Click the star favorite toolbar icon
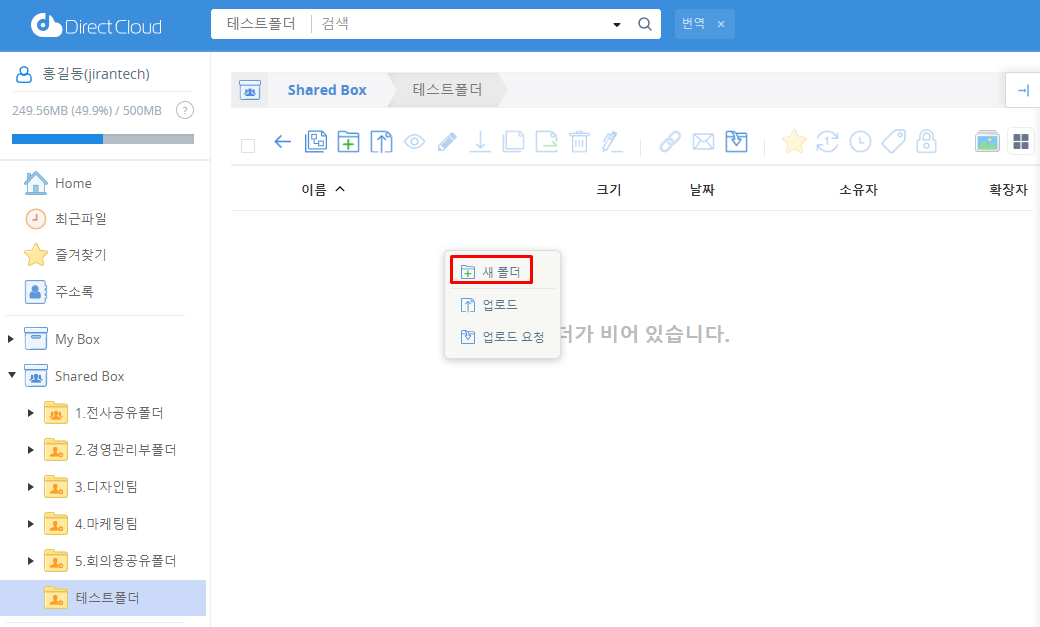 [x=794, y=142]
